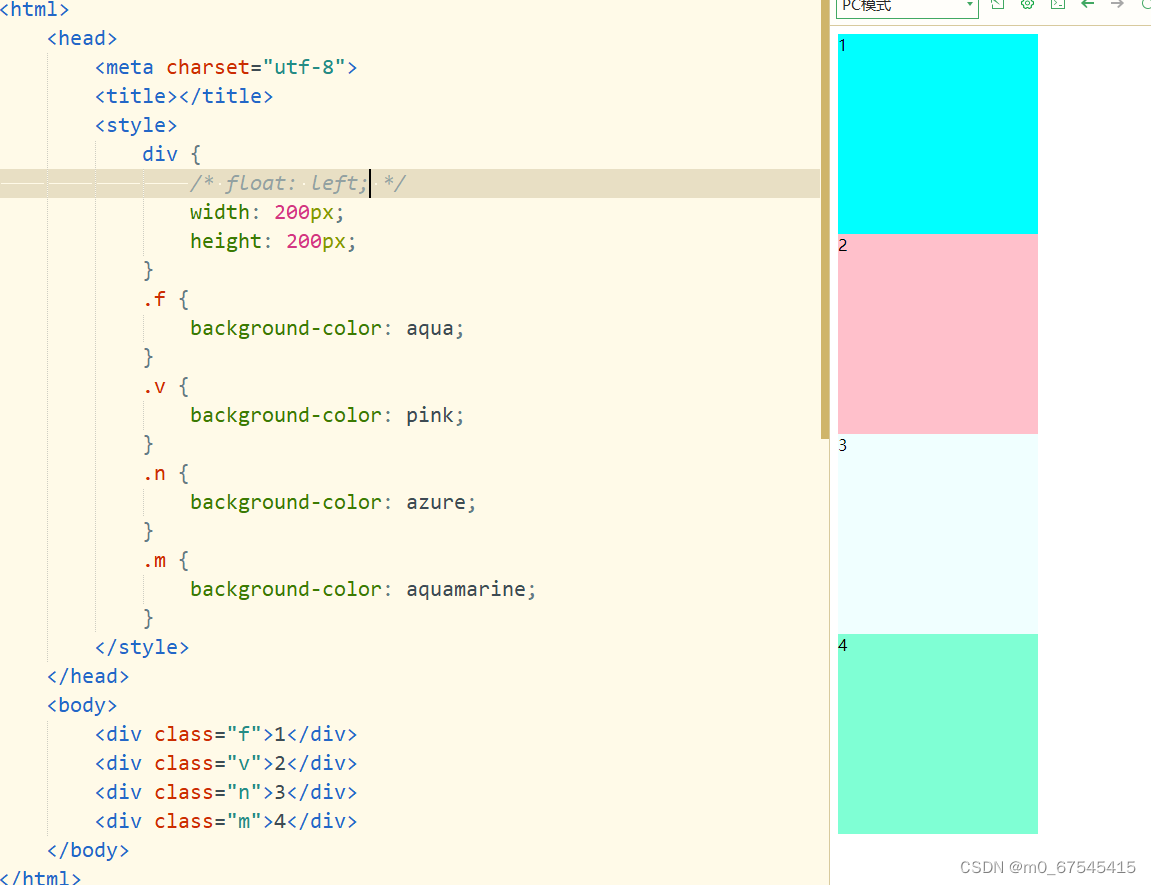Click the closing '</style>' tag

(x=142, y=648)
